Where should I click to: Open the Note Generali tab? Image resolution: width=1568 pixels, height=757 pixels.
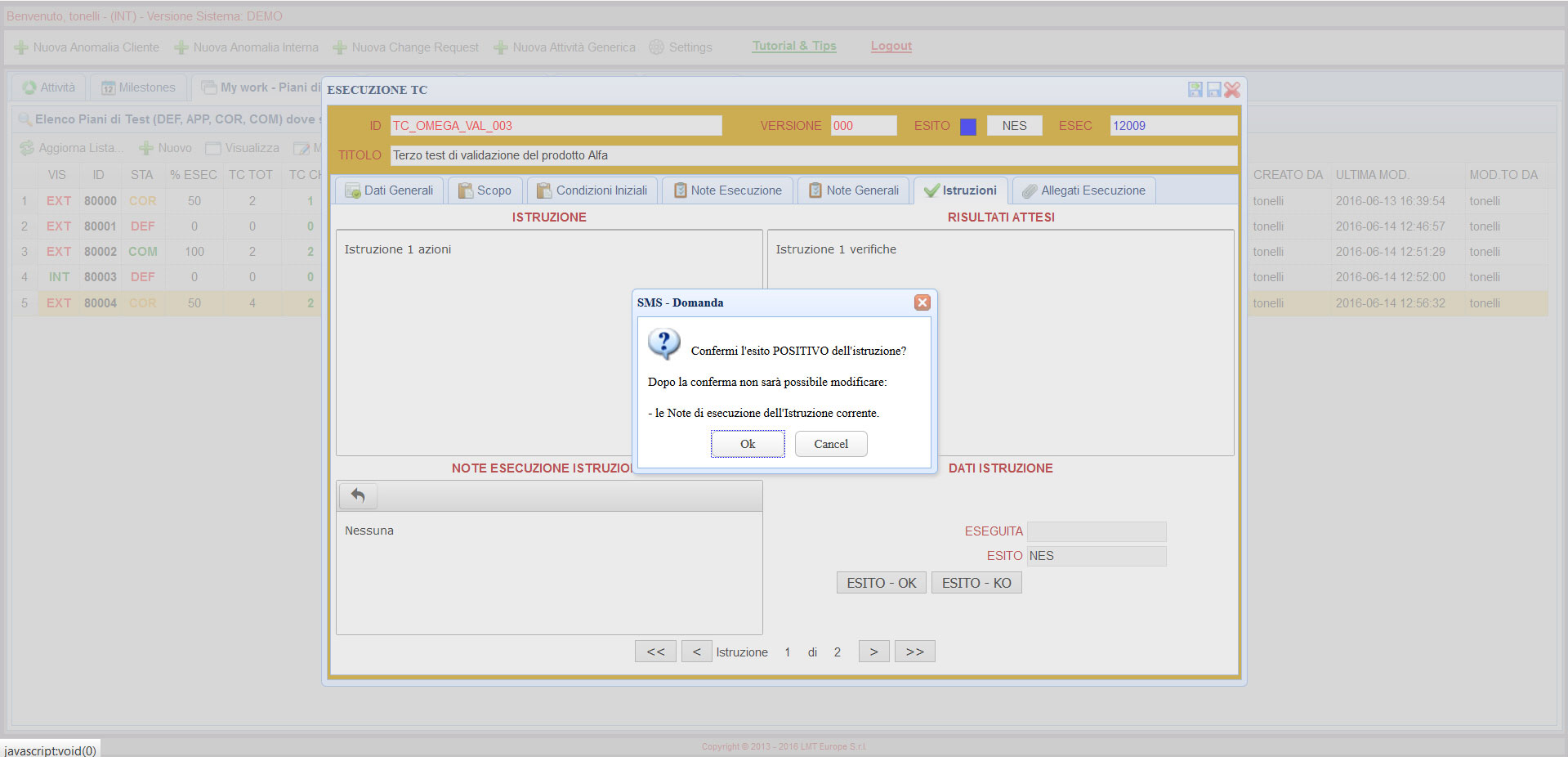(854, 190)
